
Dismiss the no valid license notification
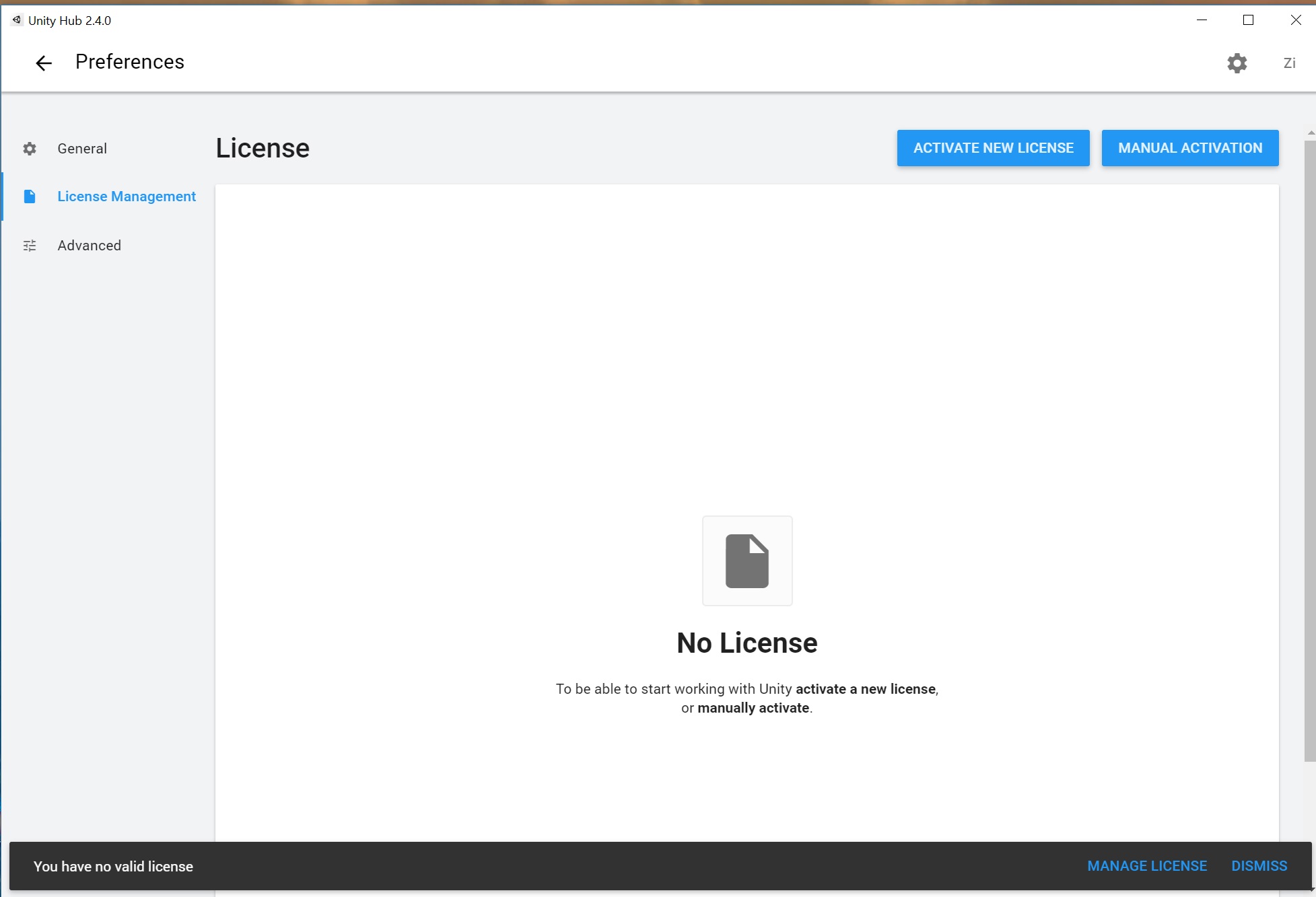pyautogui.click(x=1259, y=866)
